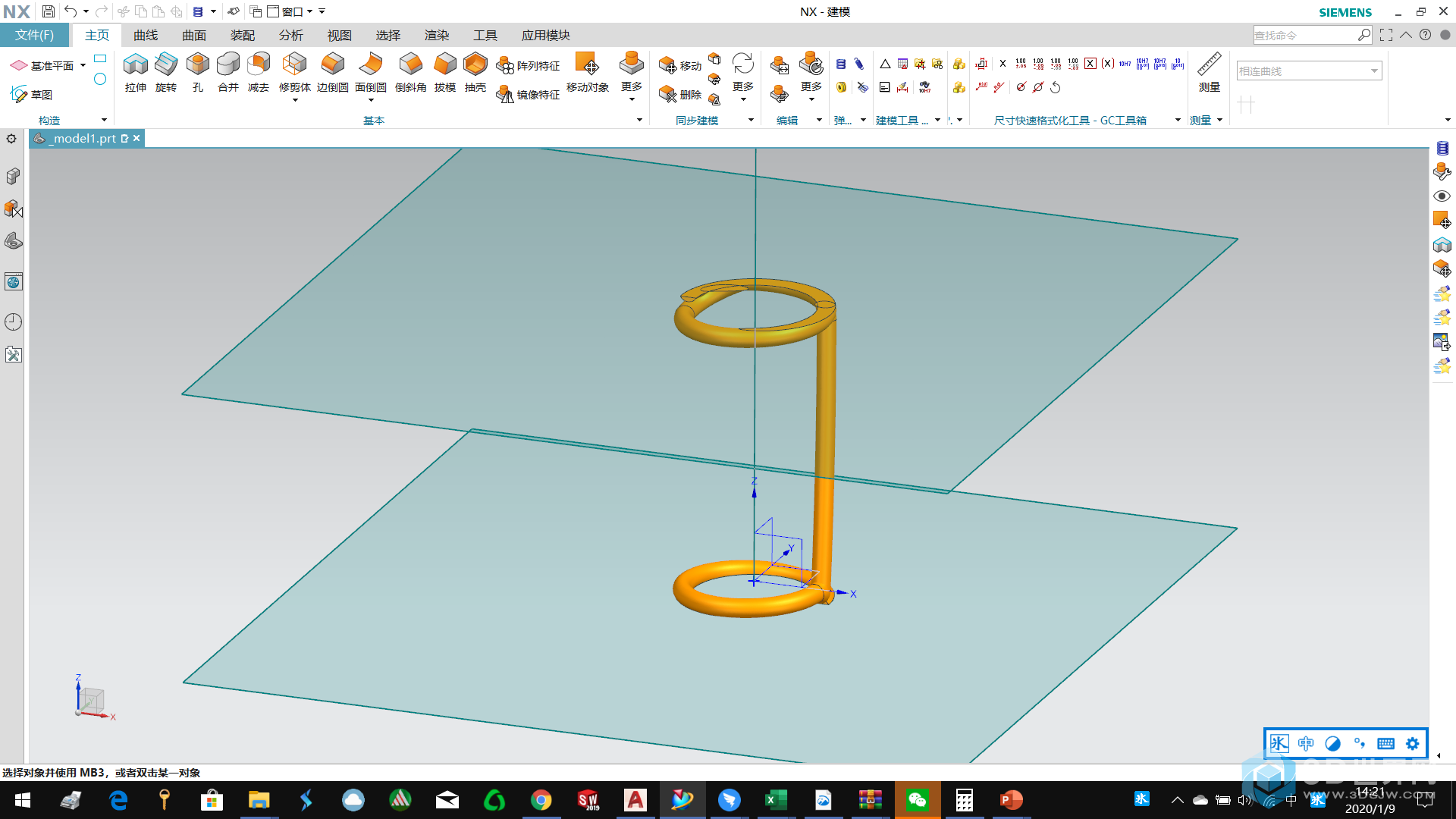Select the 面倒圆 (Face Blend) tool
Image resolution: width=1456 pixels, height=819 pixels.
[371, 73]
